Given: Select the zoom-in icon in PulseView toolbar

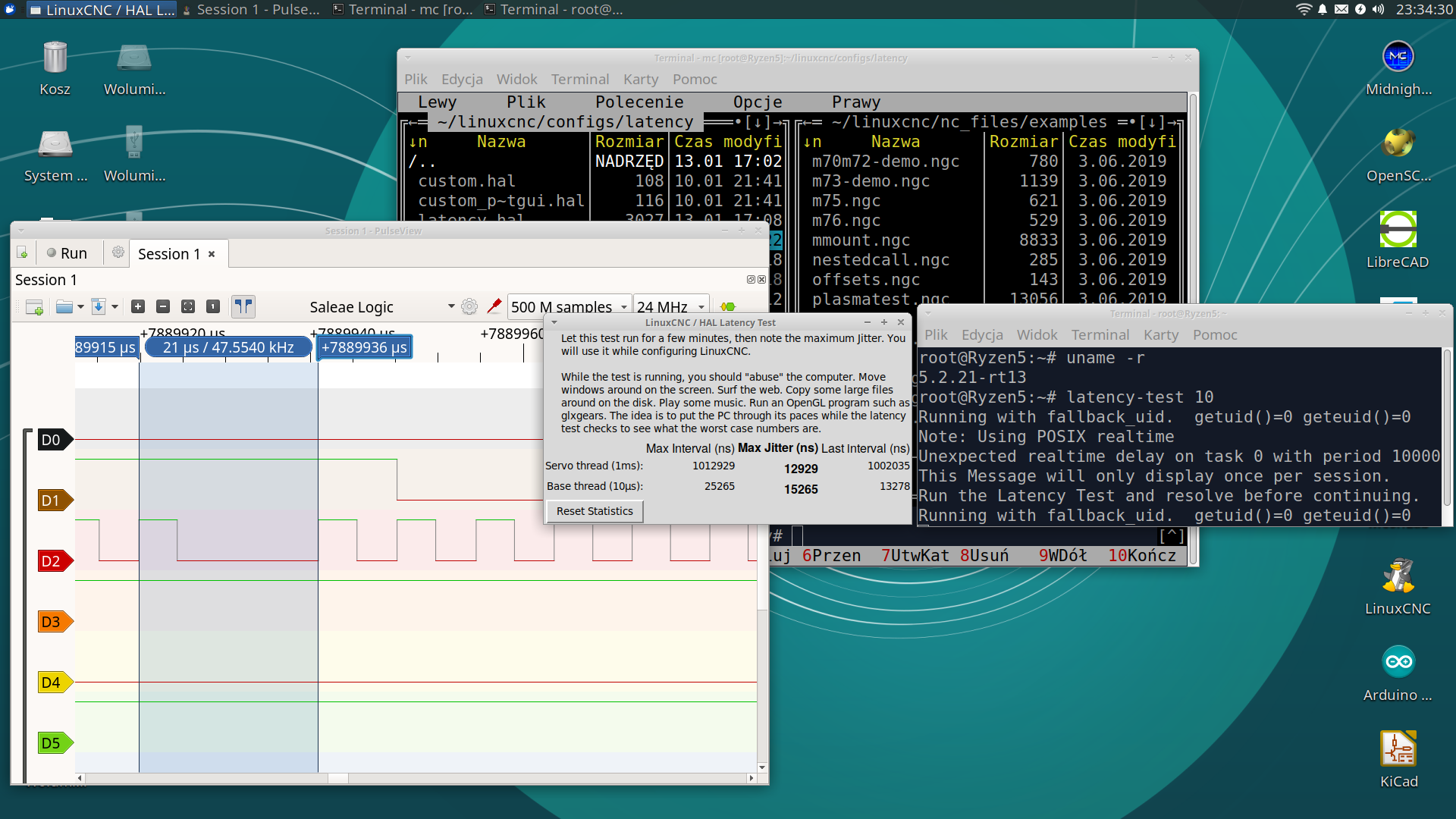Looking at the screenshot, I should pos(138,306).
